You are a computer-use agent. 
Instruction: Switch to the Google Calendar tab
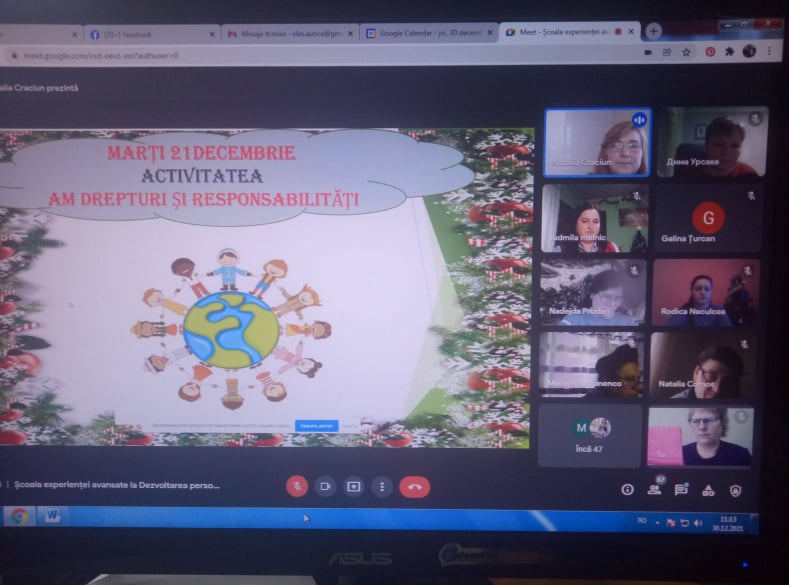coord(430,33)
